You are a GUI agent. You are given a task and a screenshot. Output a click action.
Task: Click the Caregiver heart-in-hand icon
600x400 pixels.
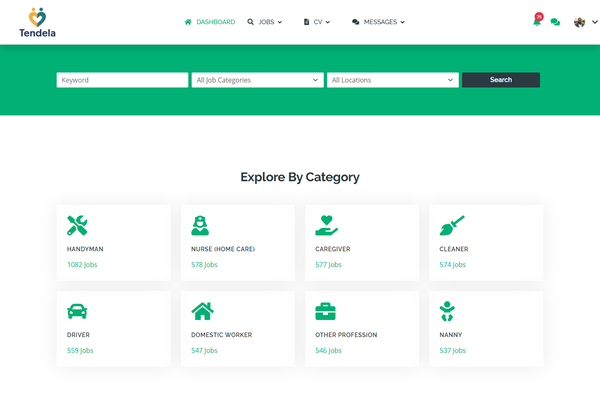click(x=326, y=225)
